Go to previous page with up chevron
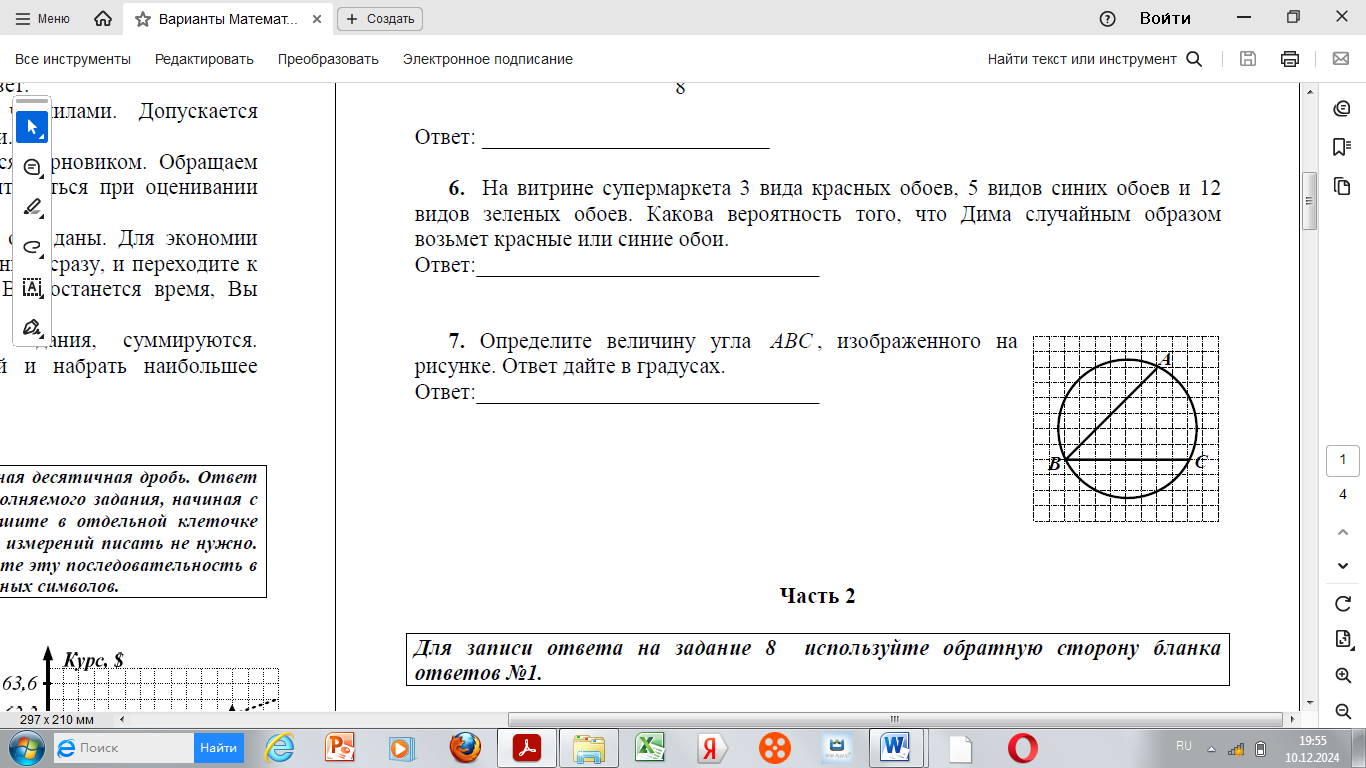Image resolution: width=1366 pixels, height=768 pixels. click(x=1343, y=531)
